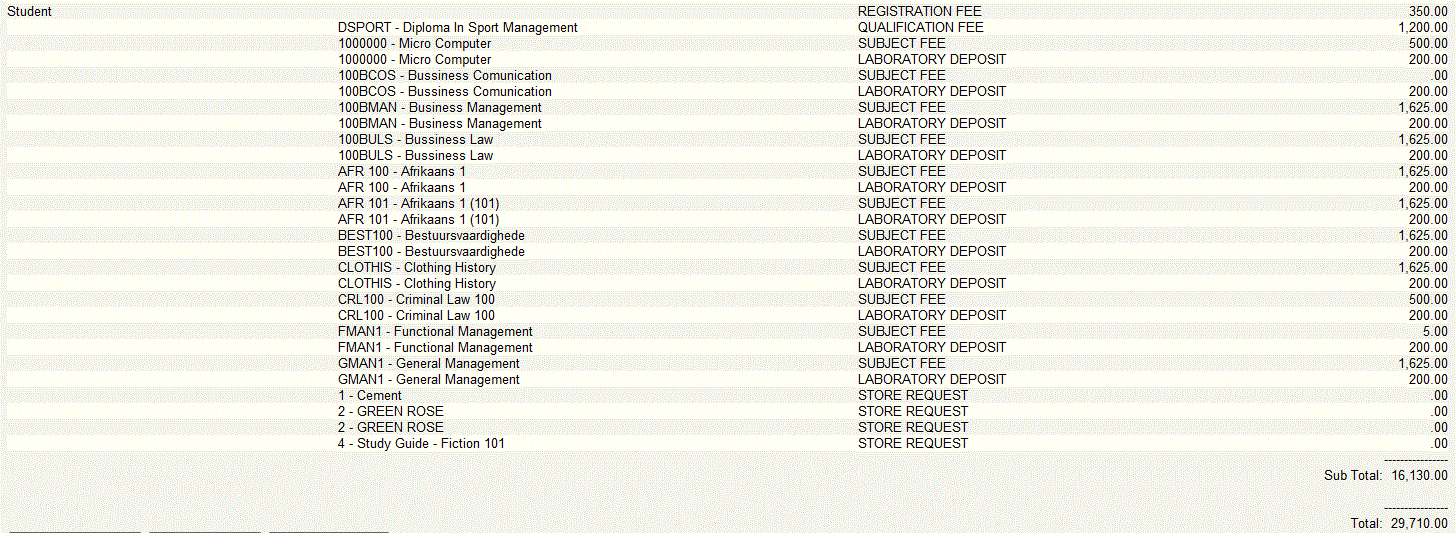1456x533 pixels.
Task: Select the 1 - Cement store item
Action: tap(369, 396)
